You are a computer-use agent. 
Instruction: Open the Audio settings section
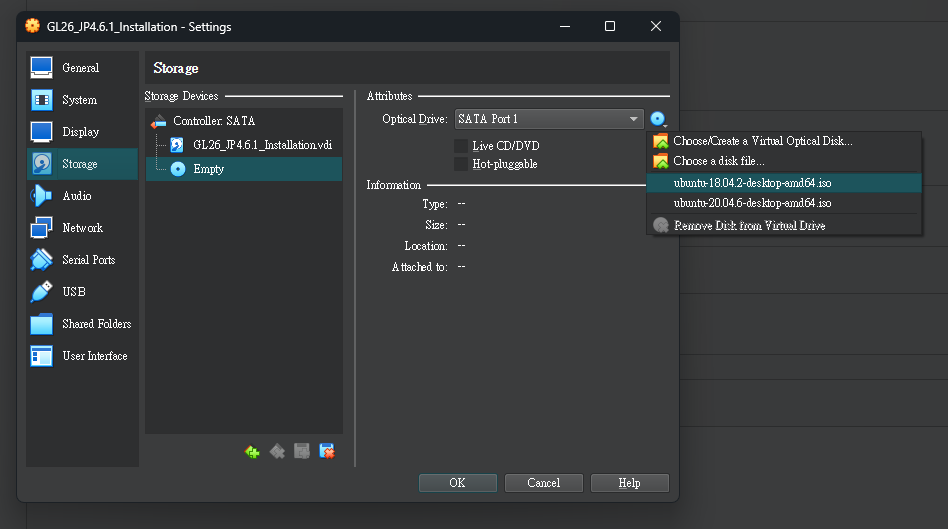[x=77, y=196]
